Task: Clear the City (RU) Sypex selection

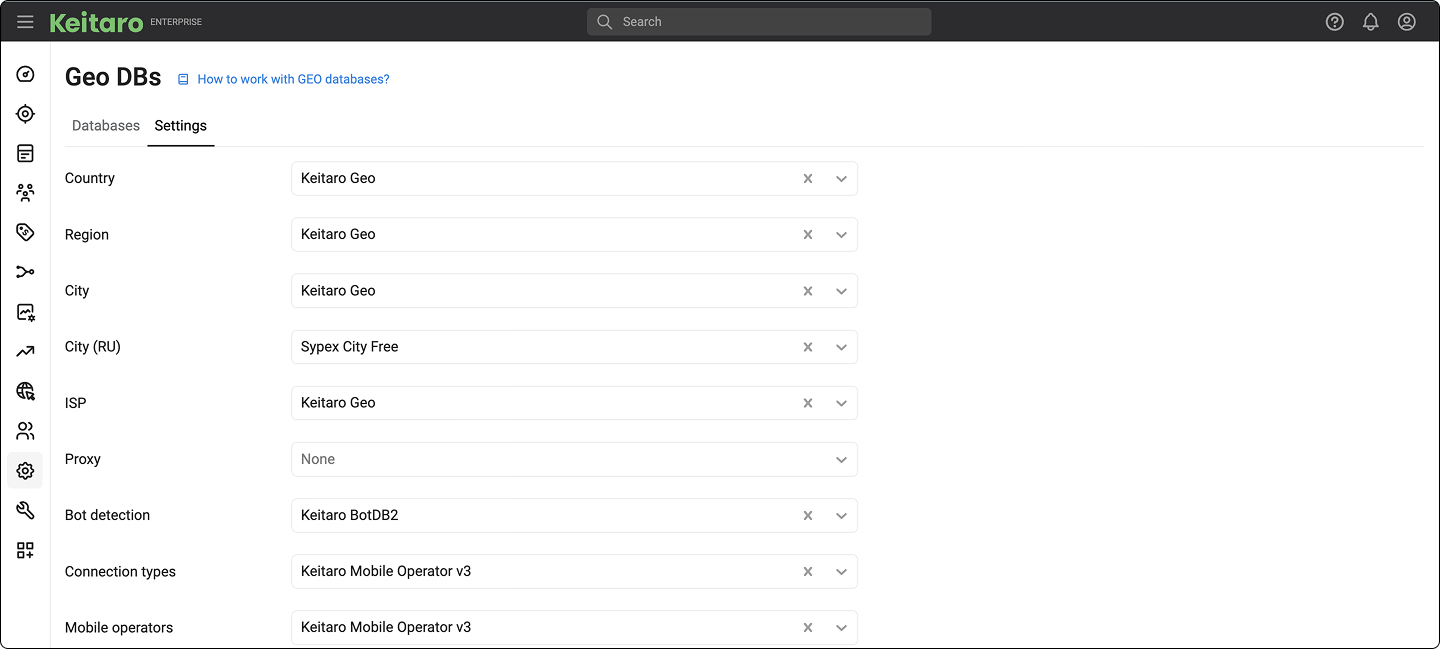Action: click(x=808, y=347)
